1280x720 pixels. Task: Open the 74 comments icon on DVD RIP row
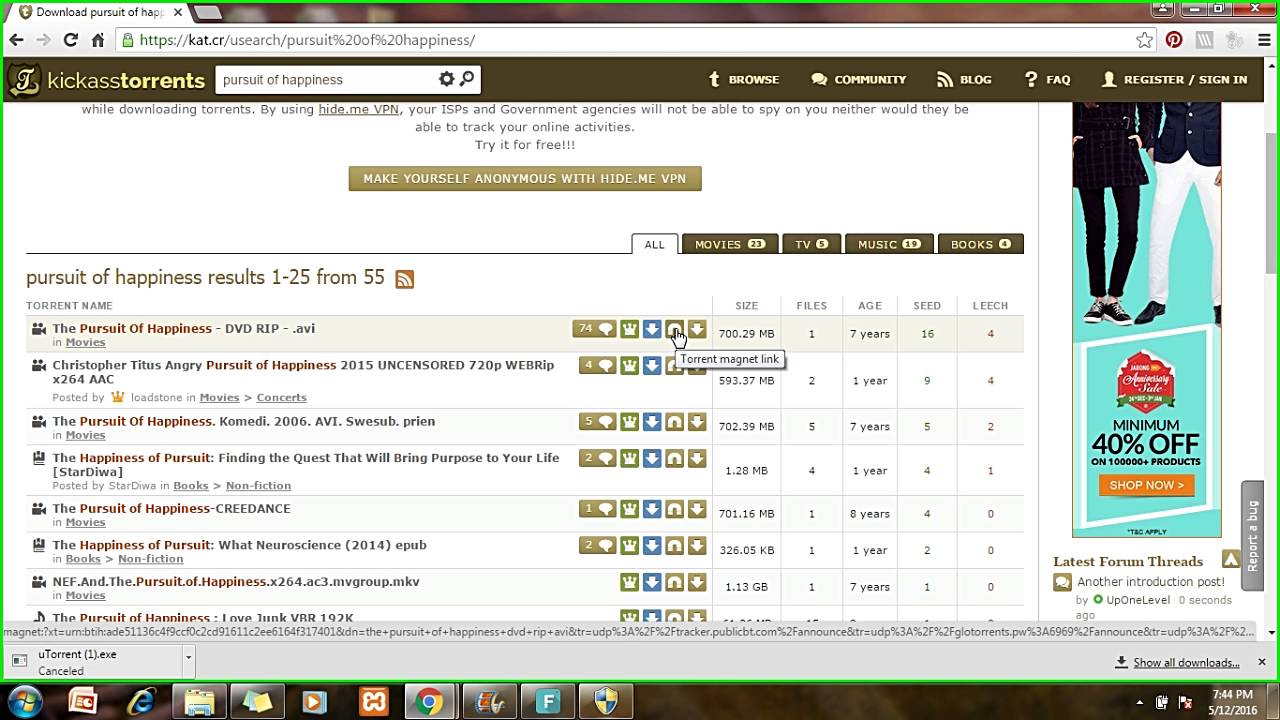[594, 329]
